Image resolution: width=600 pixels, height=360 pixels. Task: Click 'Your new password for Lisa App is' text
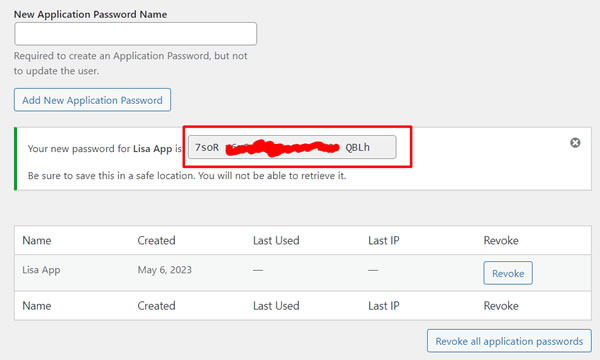click(x=105, y=148)
